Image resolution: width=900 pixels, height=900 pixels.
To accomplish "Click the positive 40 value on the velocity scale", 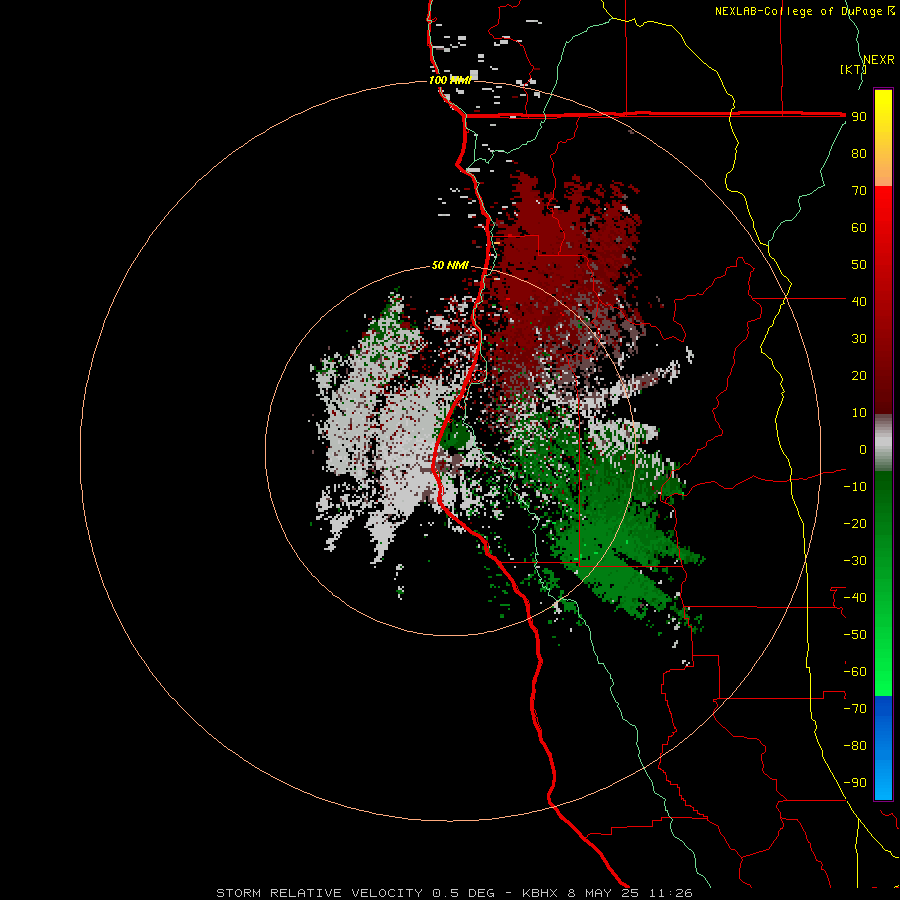I will tap(859, 301).
